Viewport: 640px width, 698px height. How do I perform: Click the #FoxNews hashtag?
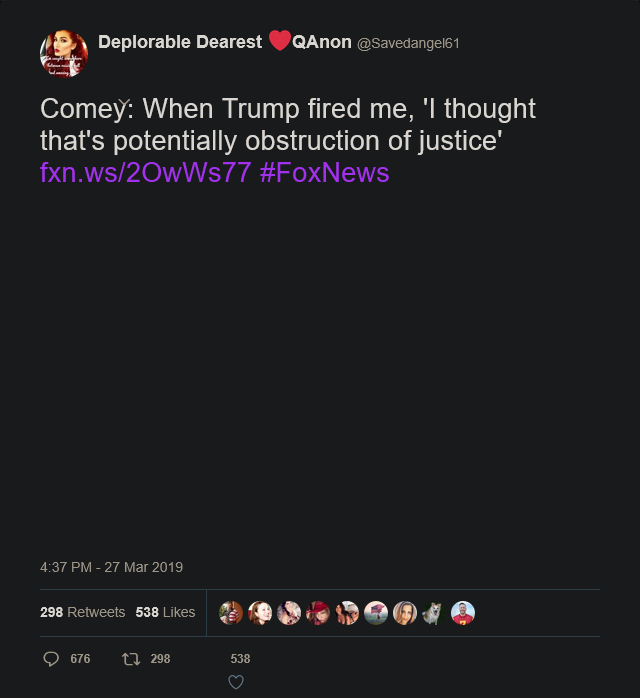(x=324, y=173)
